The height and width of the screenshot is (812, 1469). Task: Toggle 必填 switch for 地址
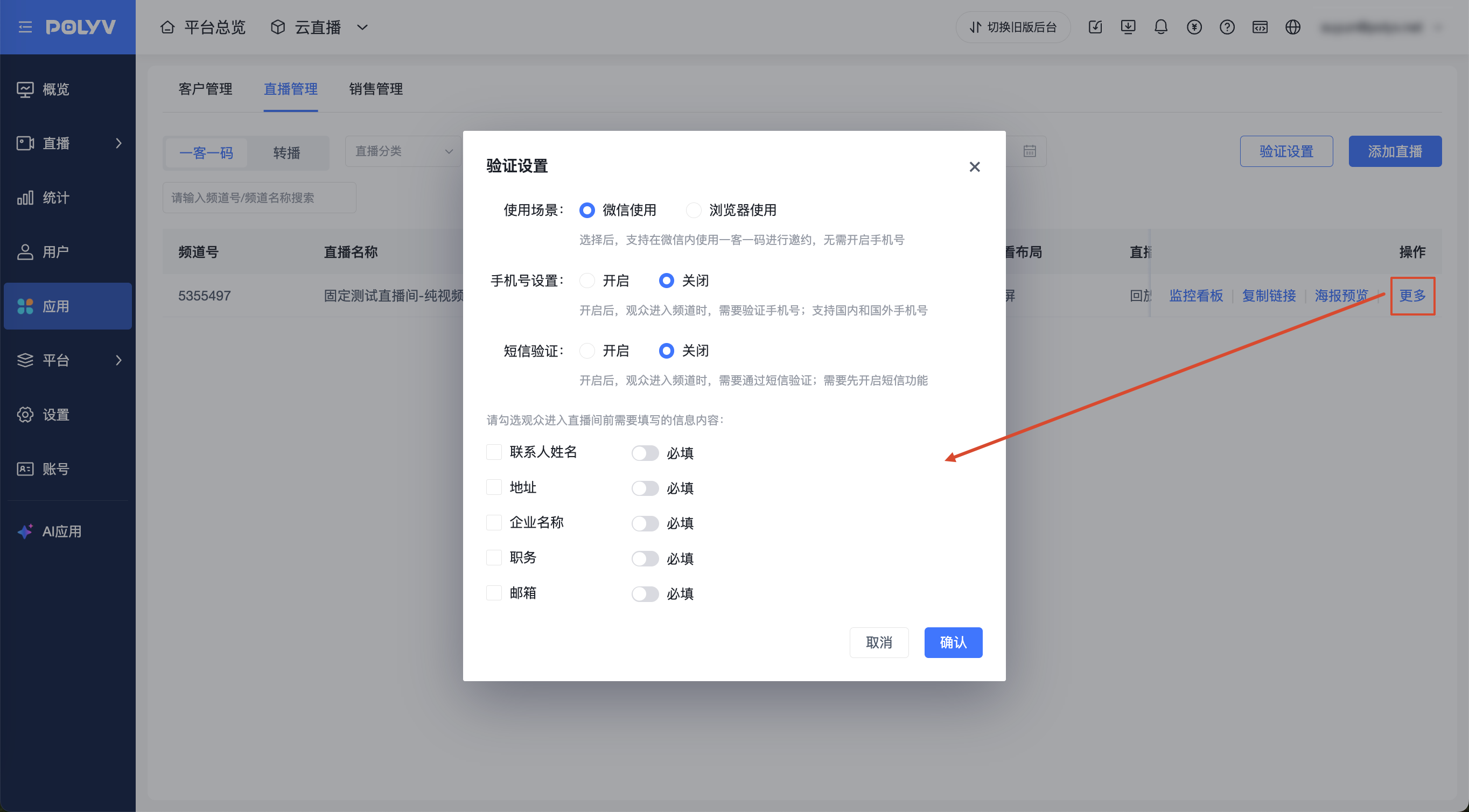coord(645,489)
